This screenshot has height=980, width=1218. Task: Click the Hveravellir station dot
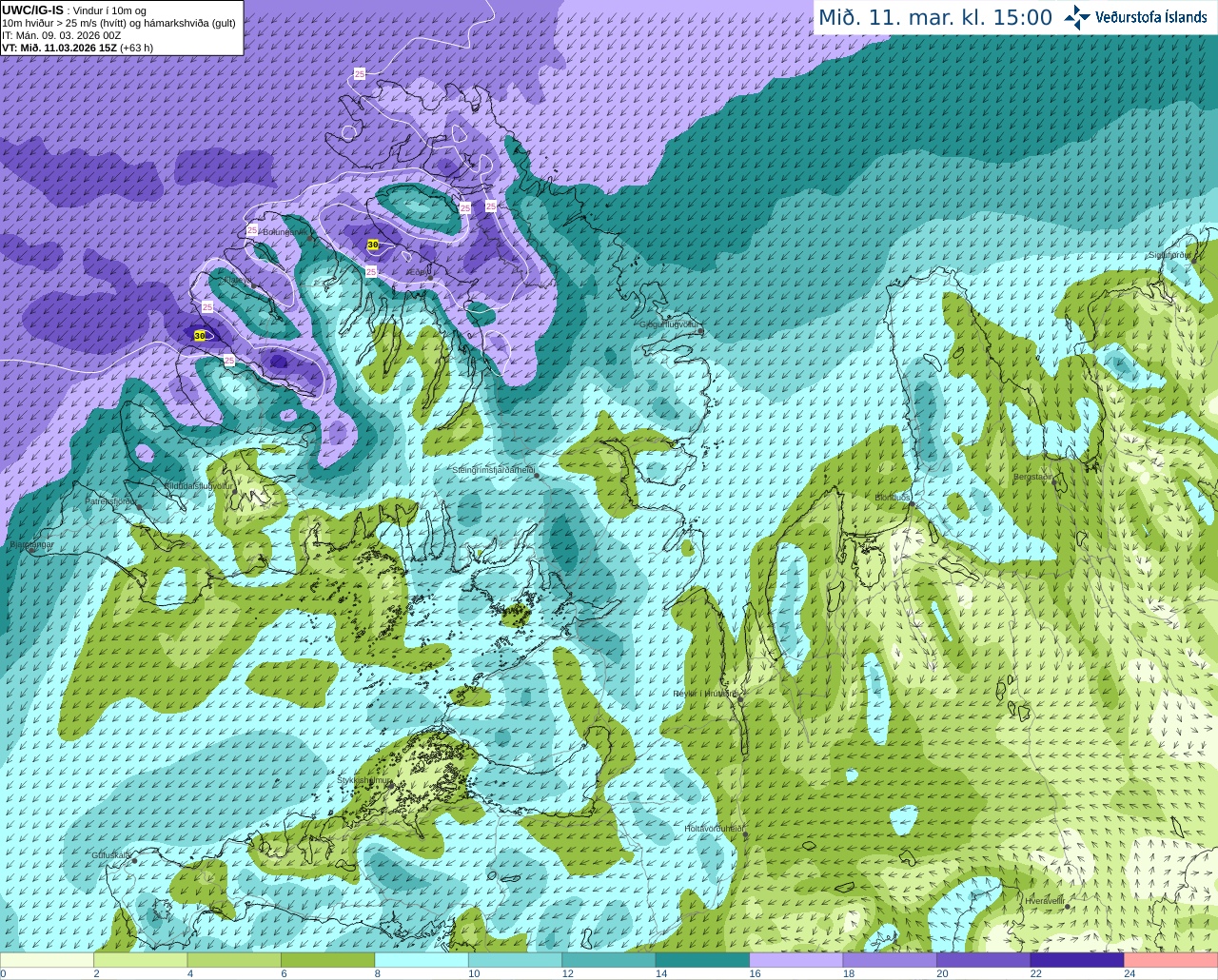coord(1068,907)
